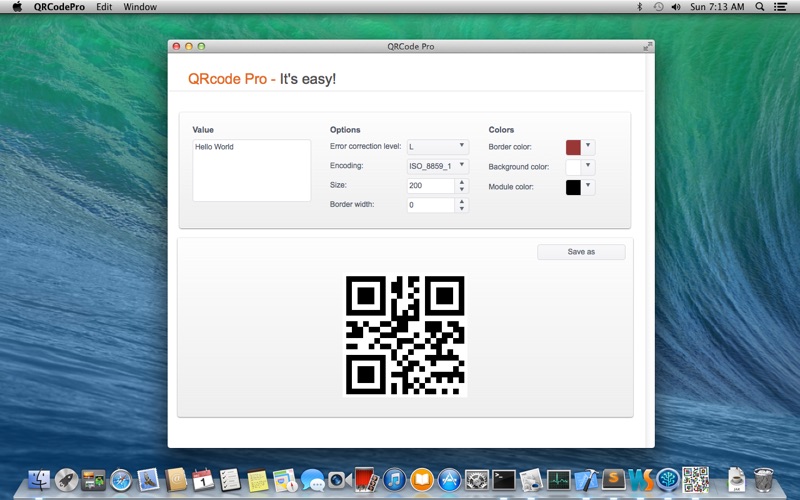Viewport: 800px width, 500px height.
Task: Open the JAR file icon in dock
Action: (736, 480)
